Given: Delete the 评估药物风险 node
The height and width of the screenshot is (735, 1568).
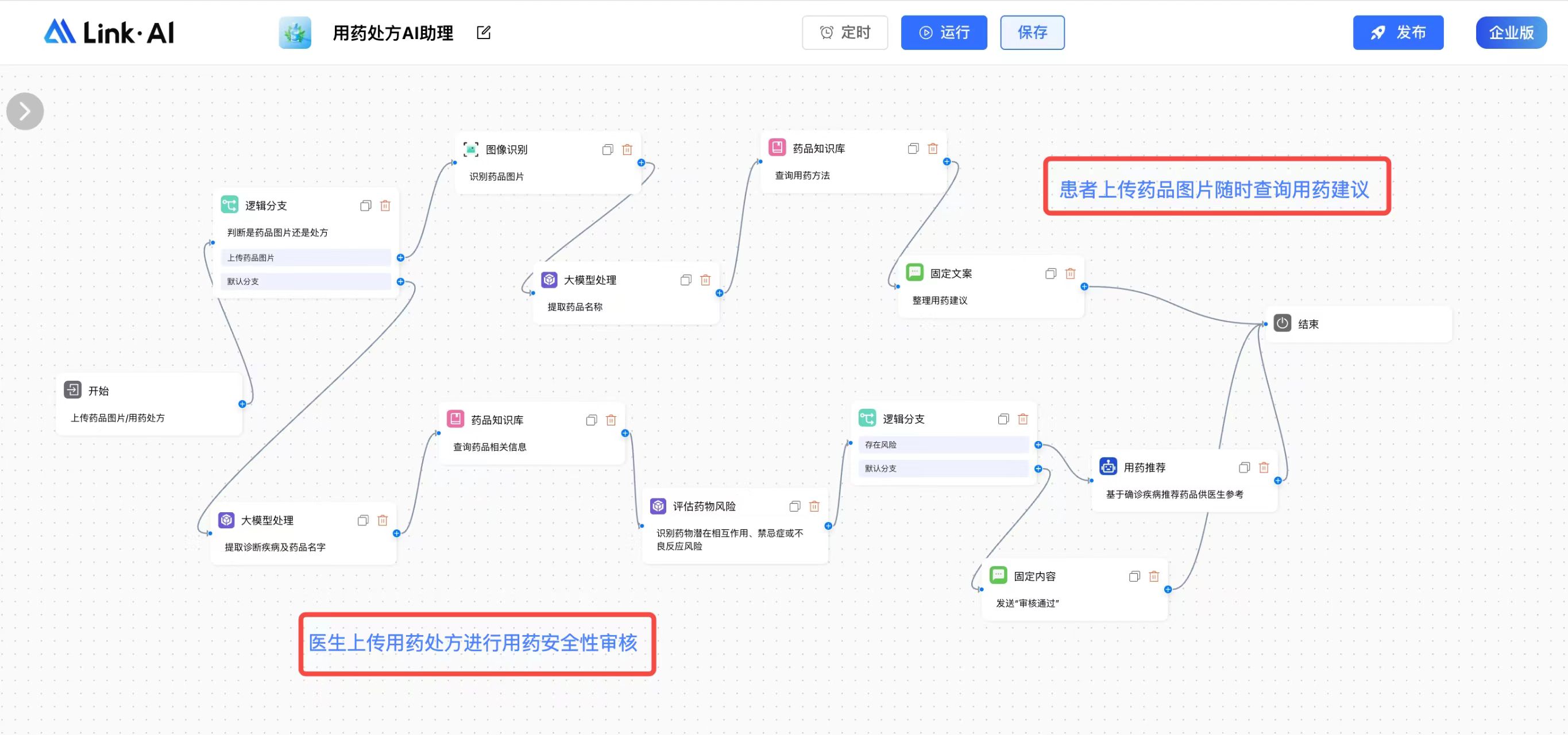Looking at the screenshot, I should click(x=814, y=507).
